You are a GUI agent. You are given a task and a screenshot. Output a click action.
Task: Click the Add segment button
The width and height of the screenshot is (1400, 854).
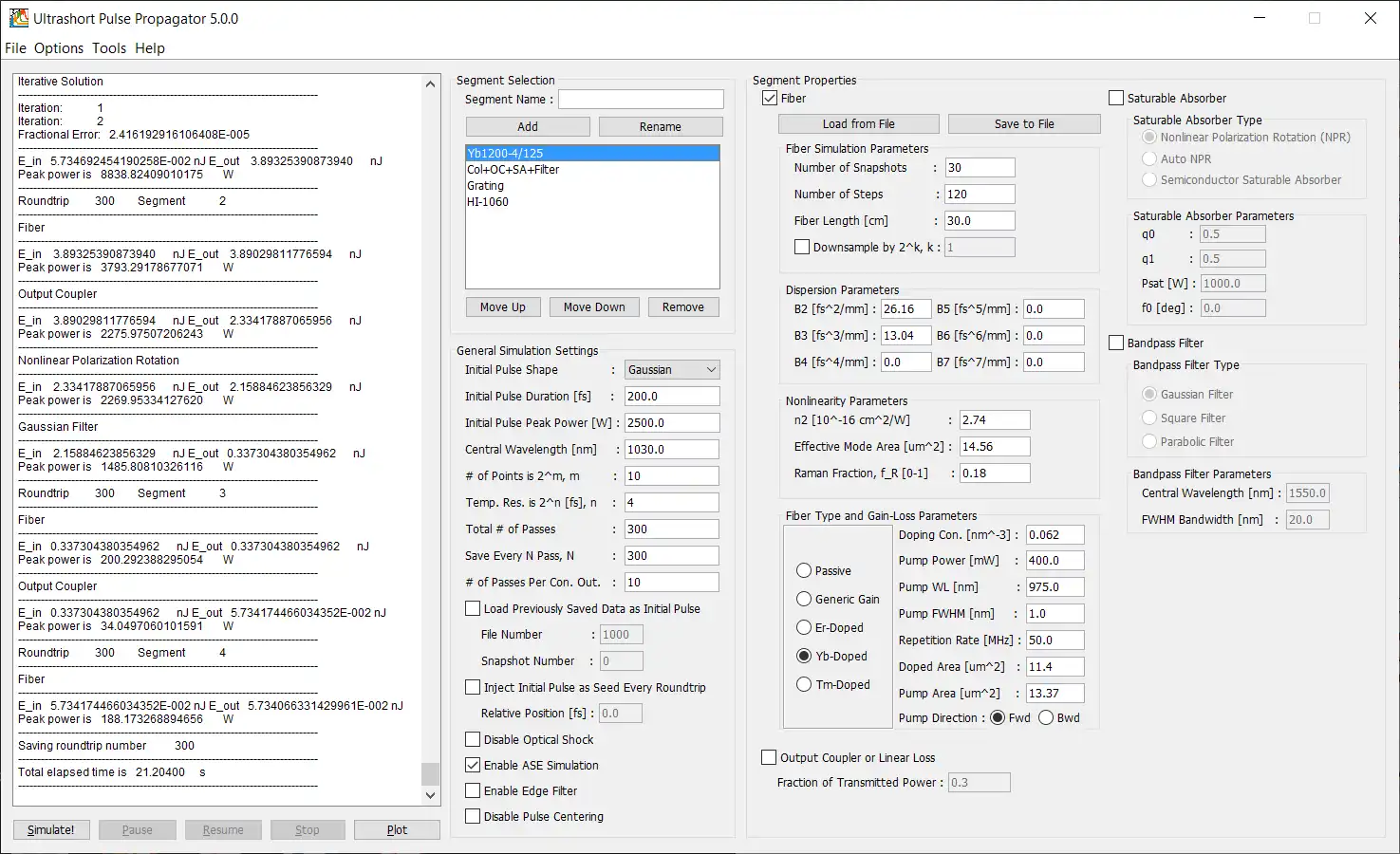pos(528,127)
